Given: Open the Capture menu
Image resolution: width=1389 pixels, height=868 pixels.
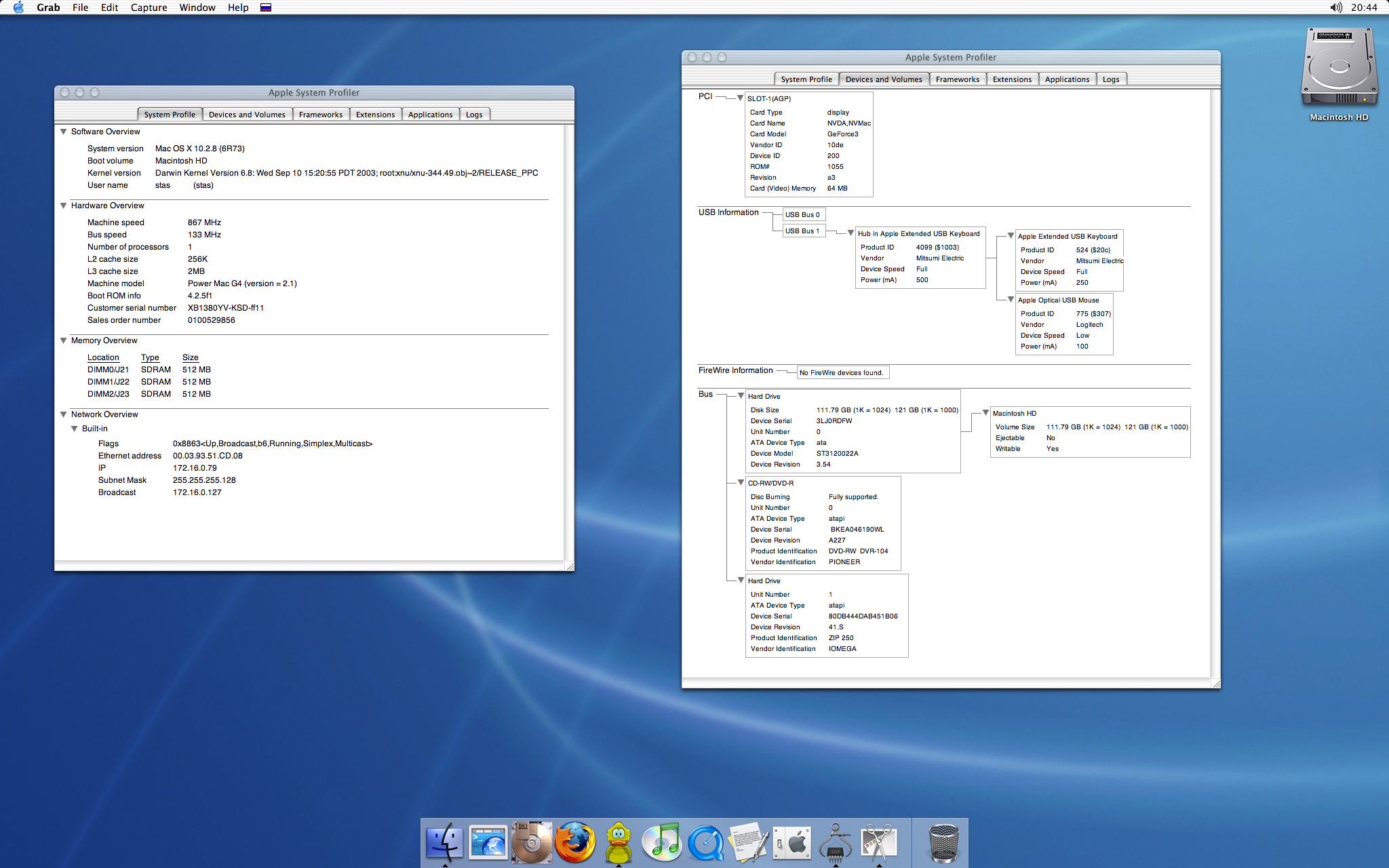Looking at the screenshot, I should [x=149, y=7].
